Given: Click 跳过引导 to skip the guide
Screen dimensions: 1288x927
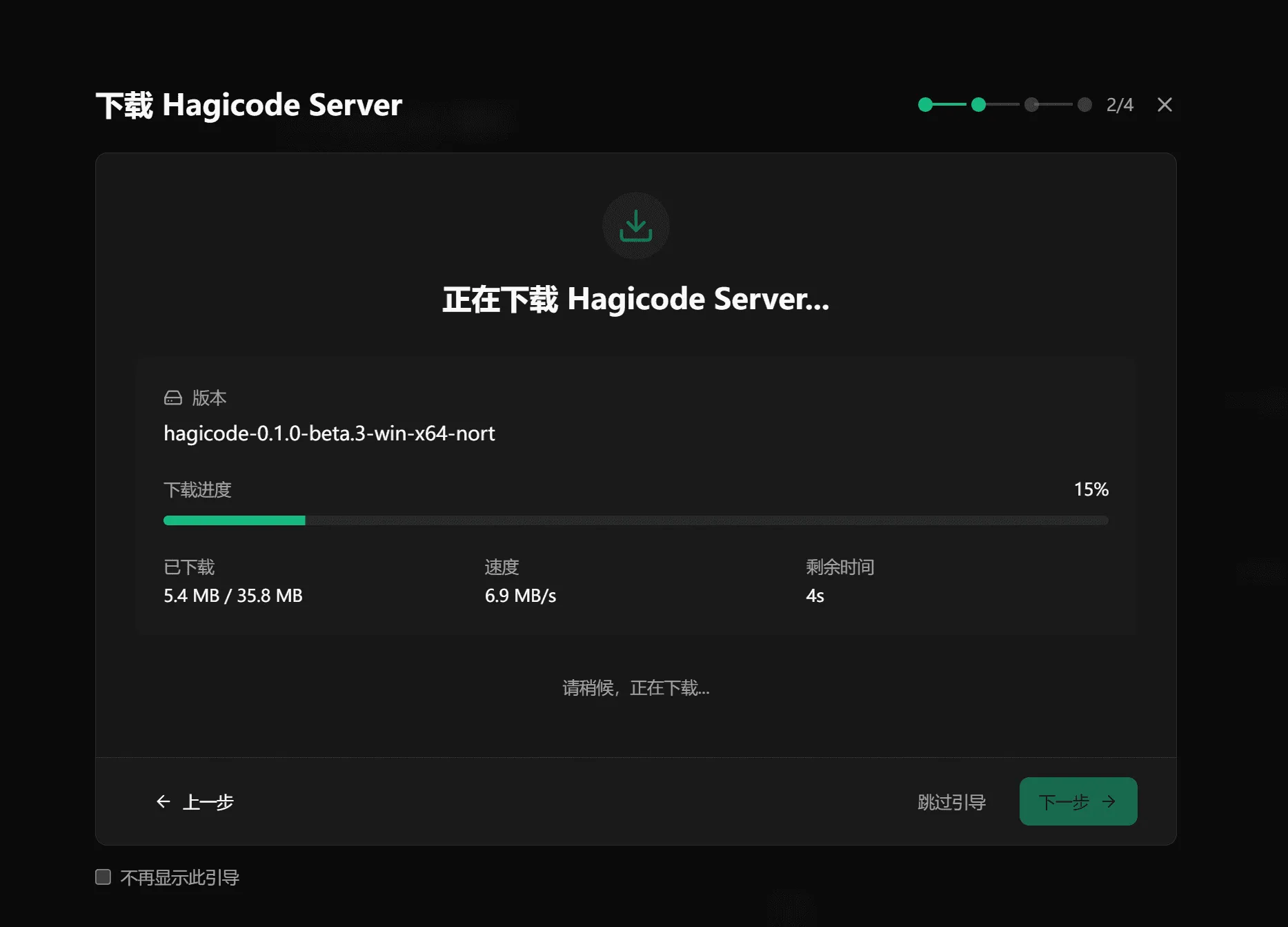Looking at the screenshot, I should point(951,802).
